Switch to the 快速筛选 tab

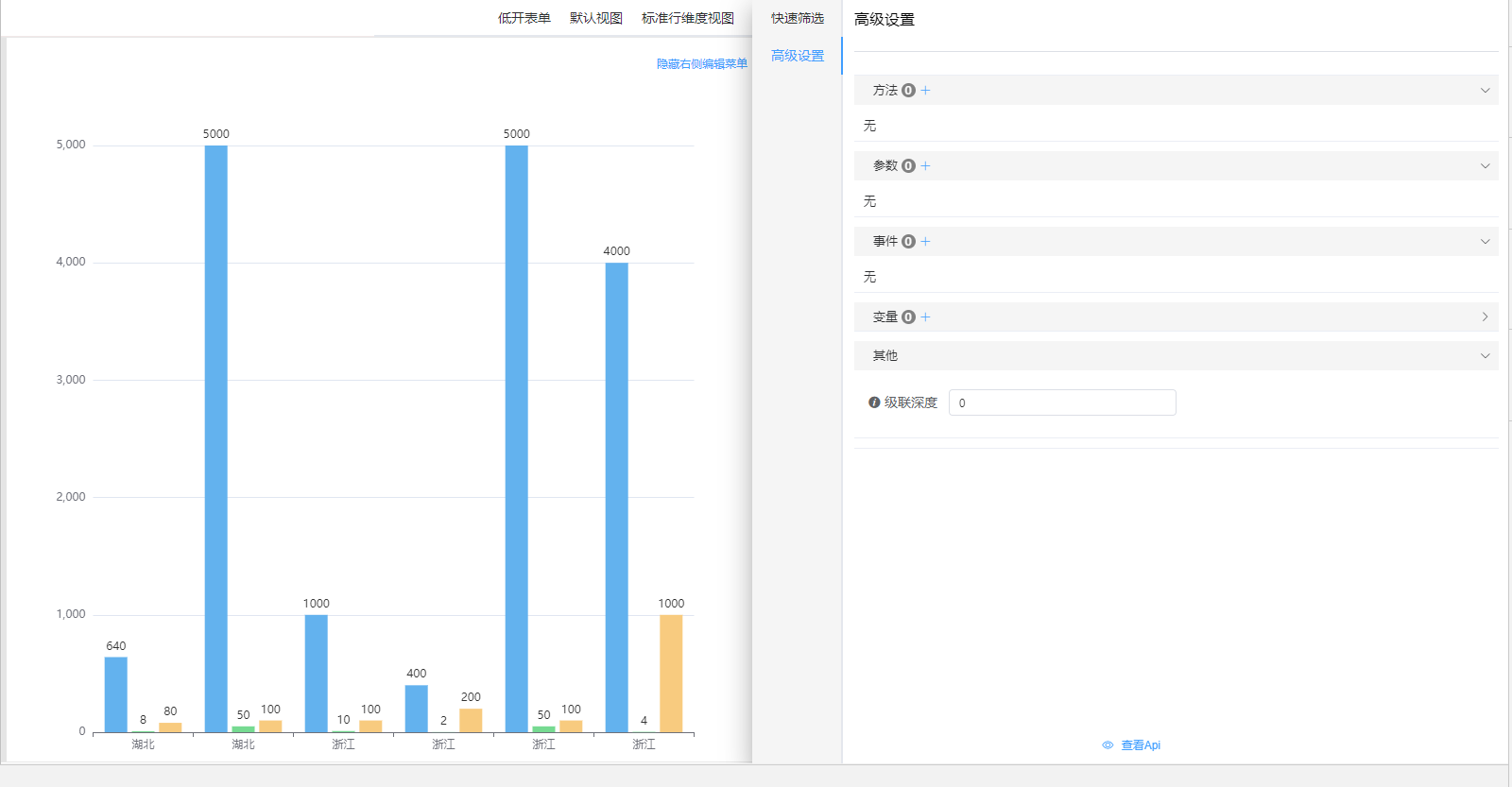797,18
